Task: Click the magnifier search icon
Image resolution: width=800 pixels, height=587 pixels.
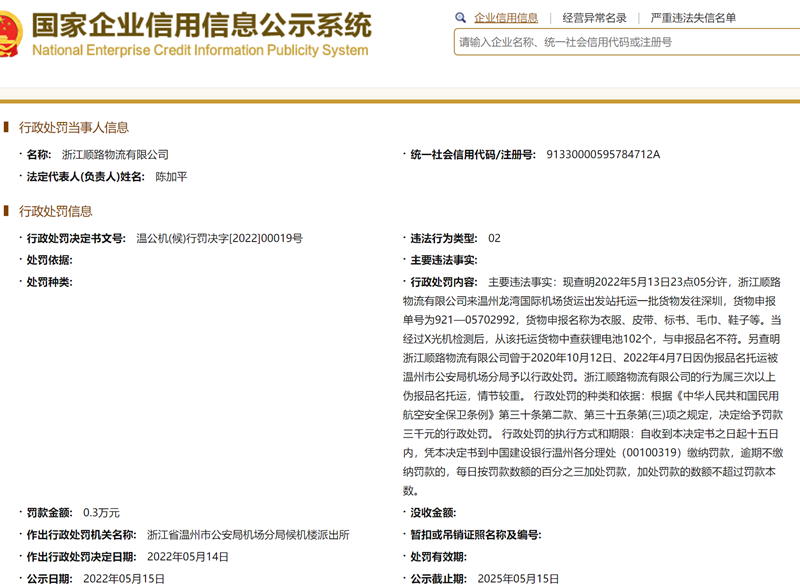Action: pyautogui.click(x=460, y=18)
